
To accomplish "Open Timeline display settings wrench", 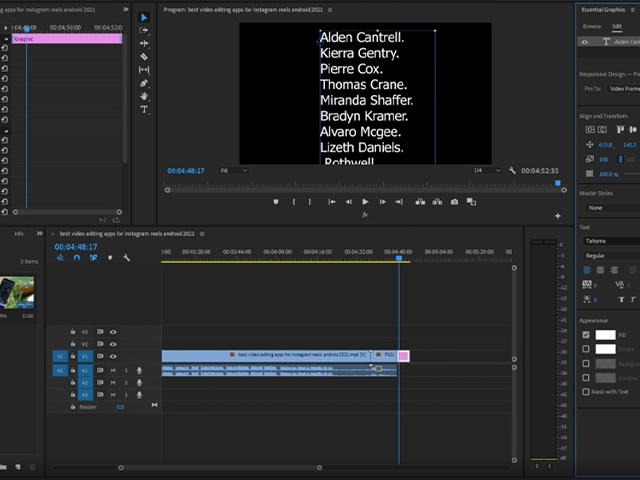I will 127,258.
